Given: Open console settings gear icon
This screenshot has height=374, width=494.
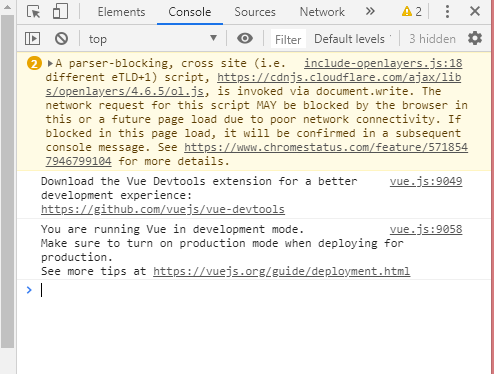Looking at the screenshot, I should click(x=475, y=38).
